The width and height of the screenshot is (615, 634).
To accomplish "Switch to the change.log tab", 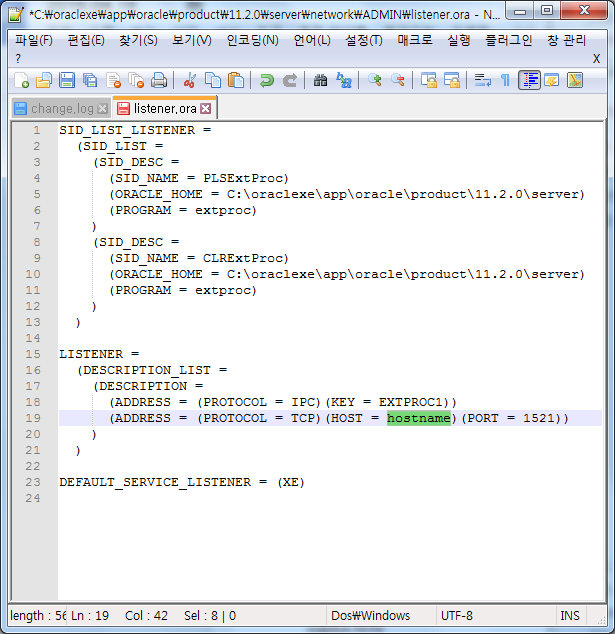I will (x=60, y=108).
